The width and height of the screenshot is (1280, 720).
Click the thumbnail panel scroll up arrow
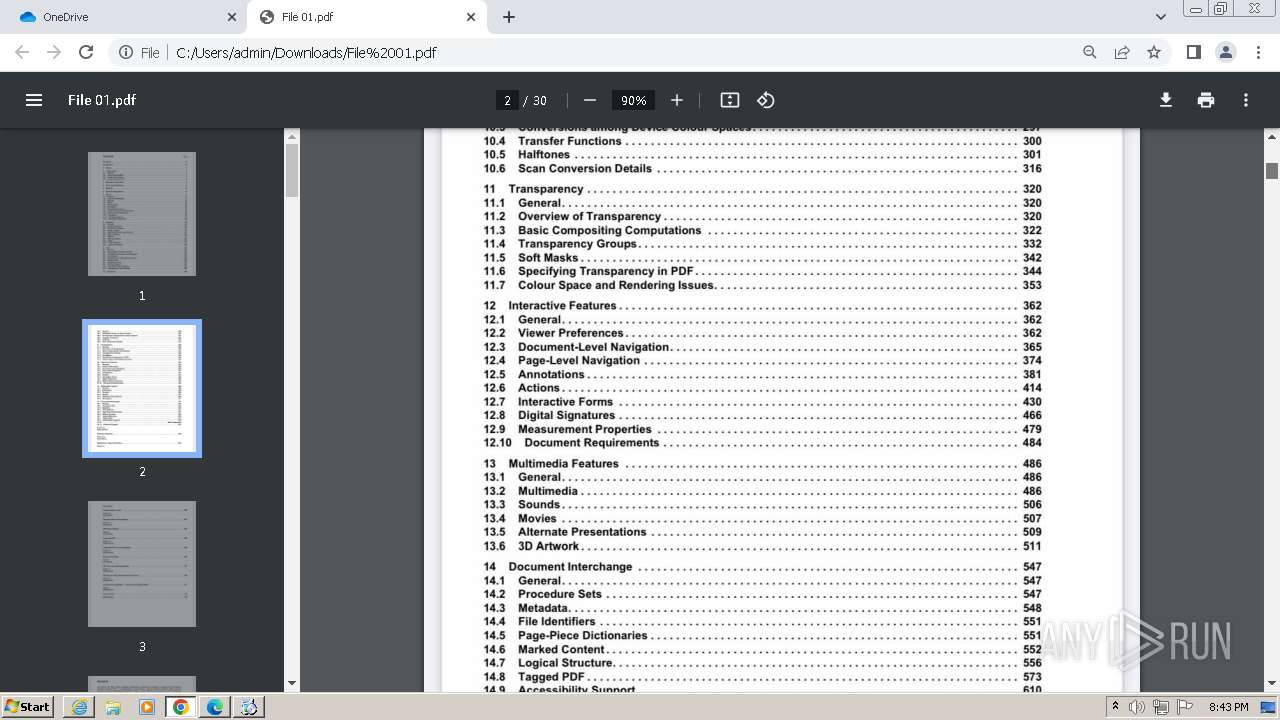pos(292,136)
